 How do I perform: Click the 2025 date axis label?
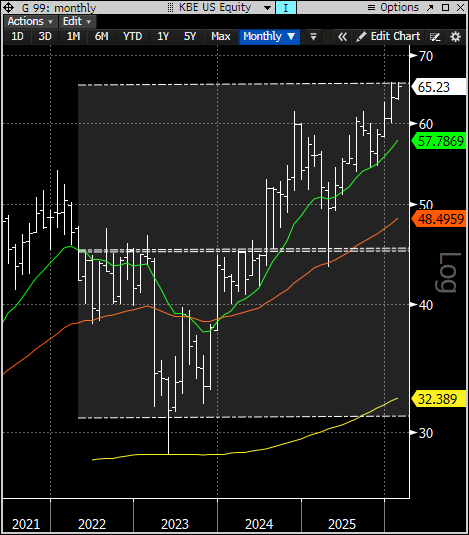[342, 524]
